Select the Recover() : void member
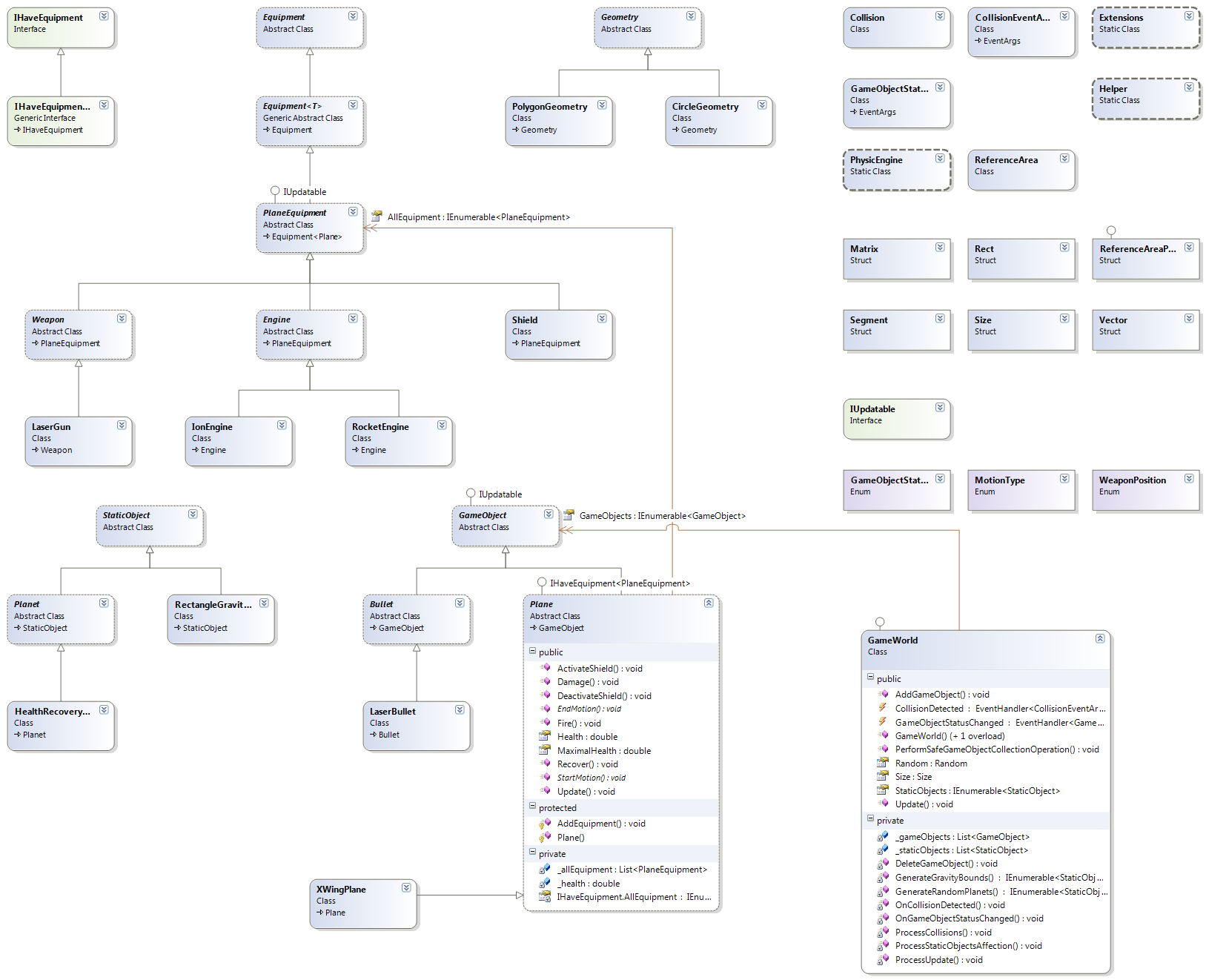1206x980 pixels. pos(587,764)
